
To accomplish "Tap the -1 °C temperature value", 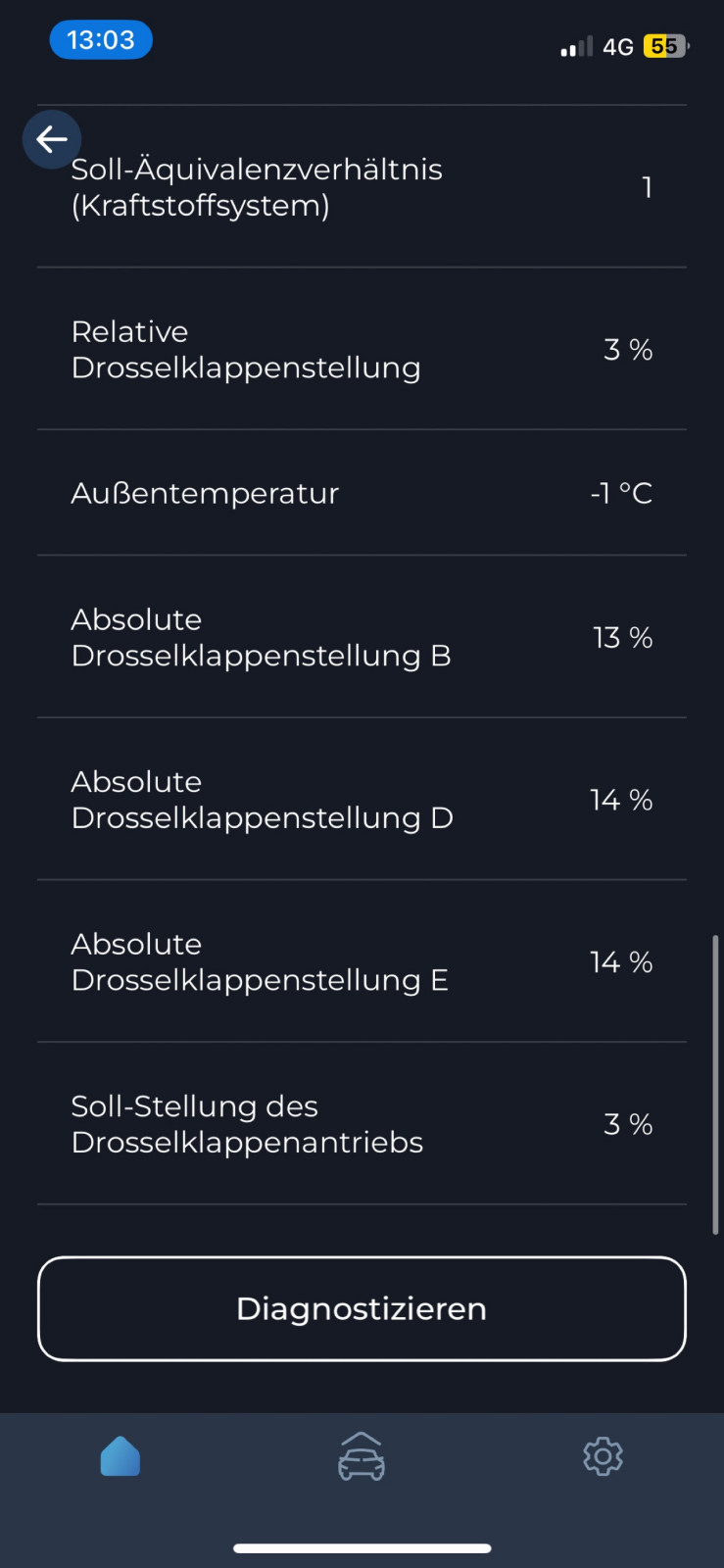I will pos(621,493).
